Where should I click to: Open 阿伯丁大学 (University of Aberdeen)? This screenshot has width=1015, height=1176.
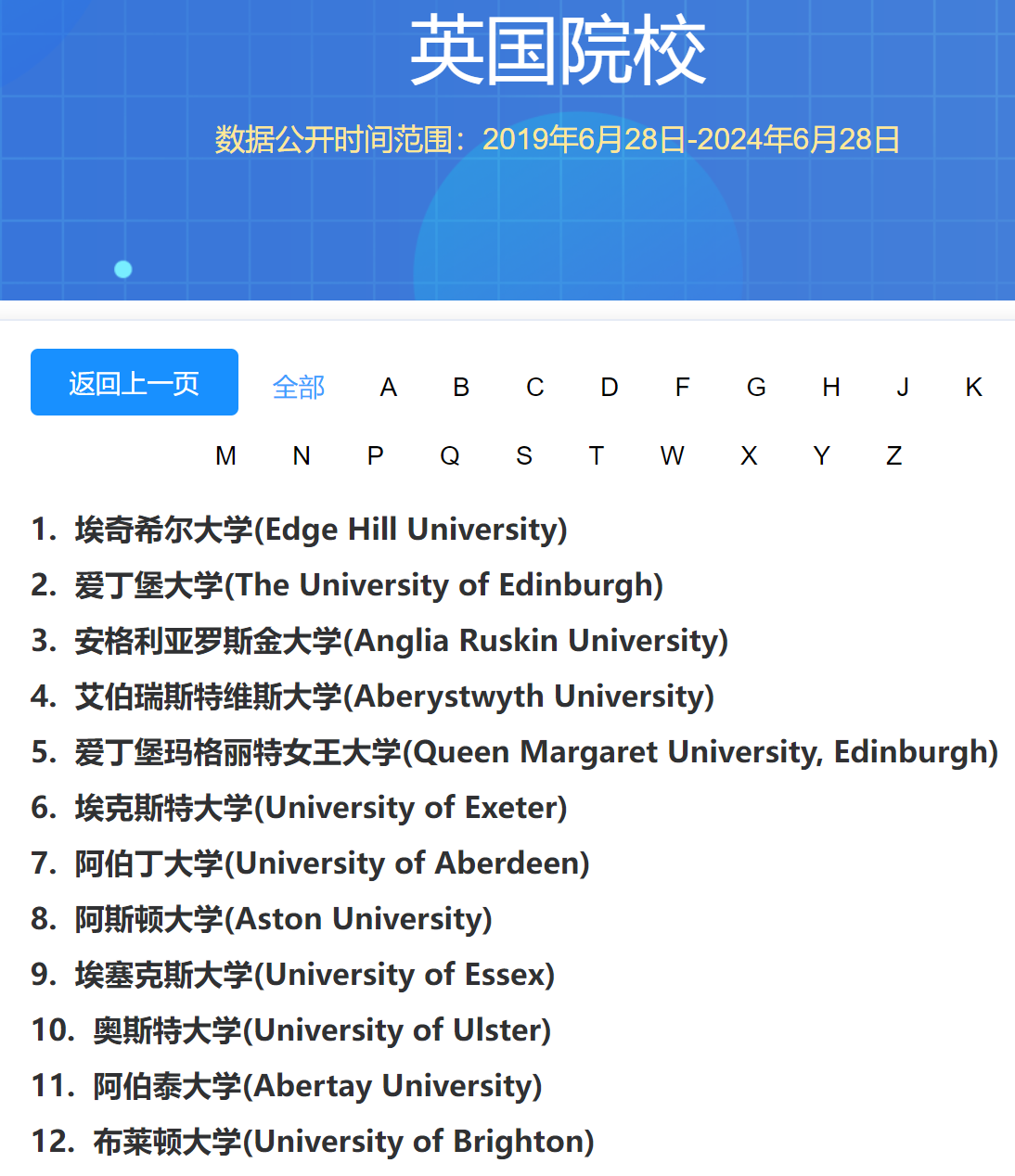[x=332, y=863]
